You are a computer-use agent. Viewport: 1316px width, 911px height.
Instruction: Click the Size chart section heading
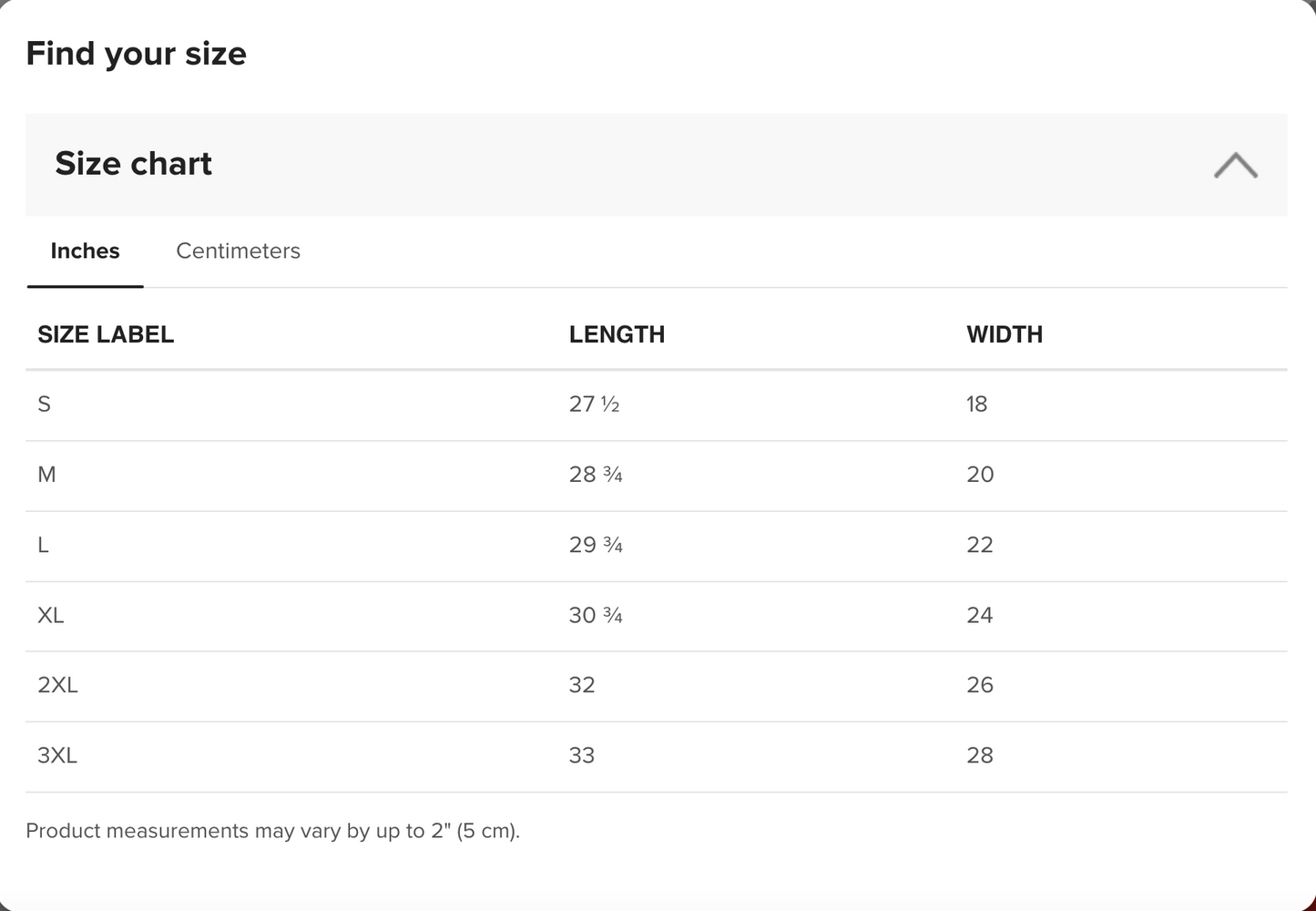[133, 164]
